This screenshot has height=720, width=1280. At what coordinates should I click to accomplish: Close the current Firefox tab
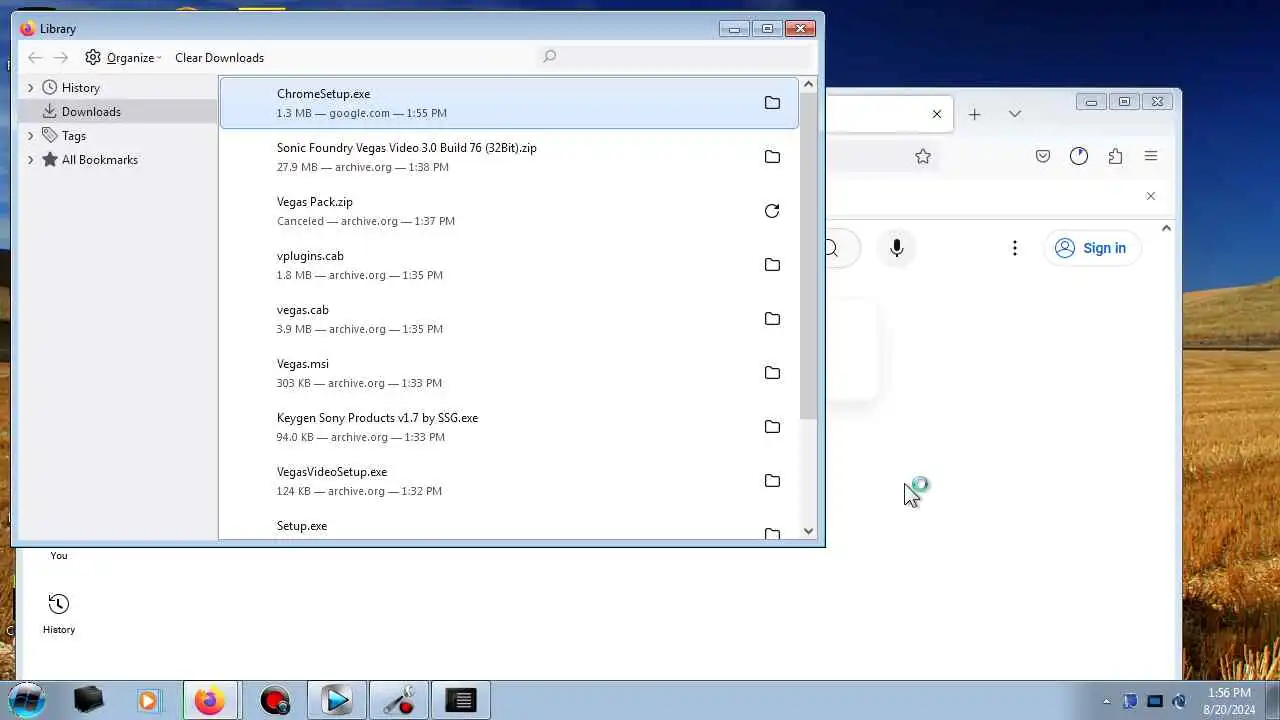point(937,114)
